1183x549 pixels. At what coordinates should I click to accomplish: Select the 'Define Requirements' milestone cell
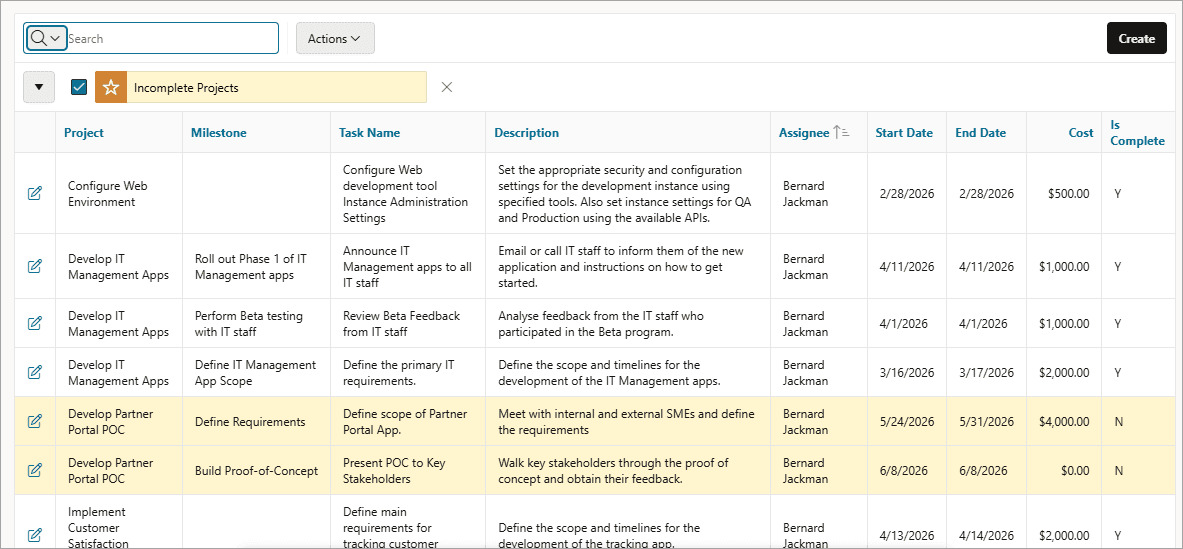point(257,422)
